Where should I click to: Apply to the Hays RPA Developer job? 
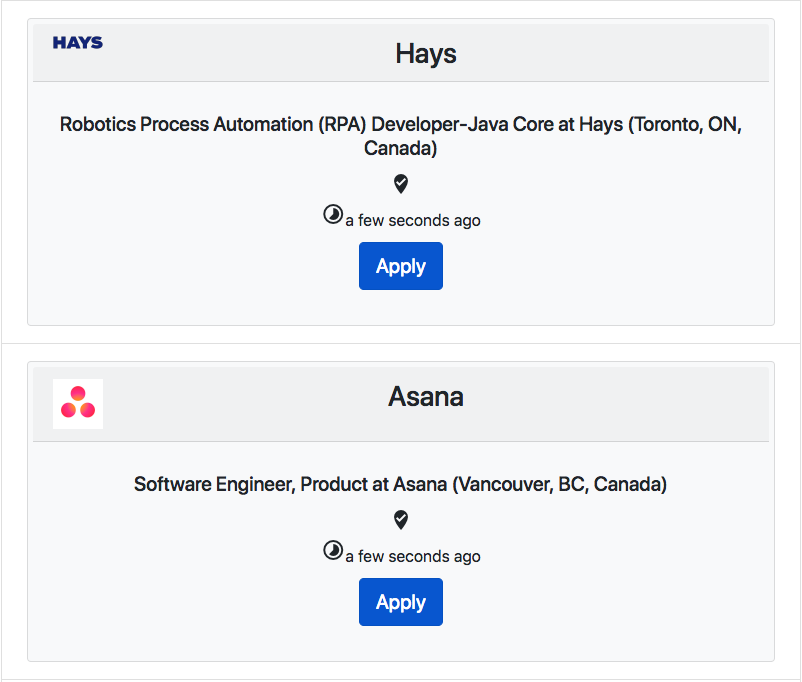pos(400,266)
